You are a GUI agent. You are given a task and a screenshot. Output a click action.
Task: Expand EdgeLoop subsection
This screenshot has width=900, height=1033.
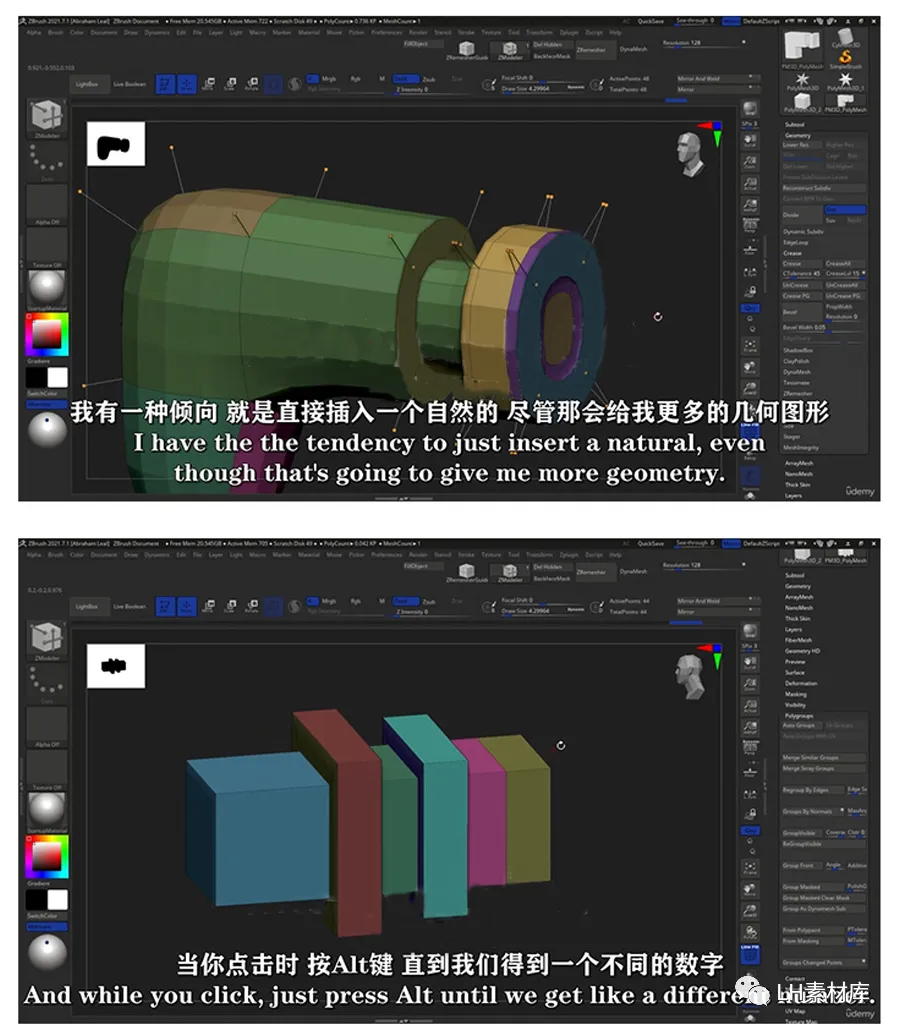click(796, 242)
